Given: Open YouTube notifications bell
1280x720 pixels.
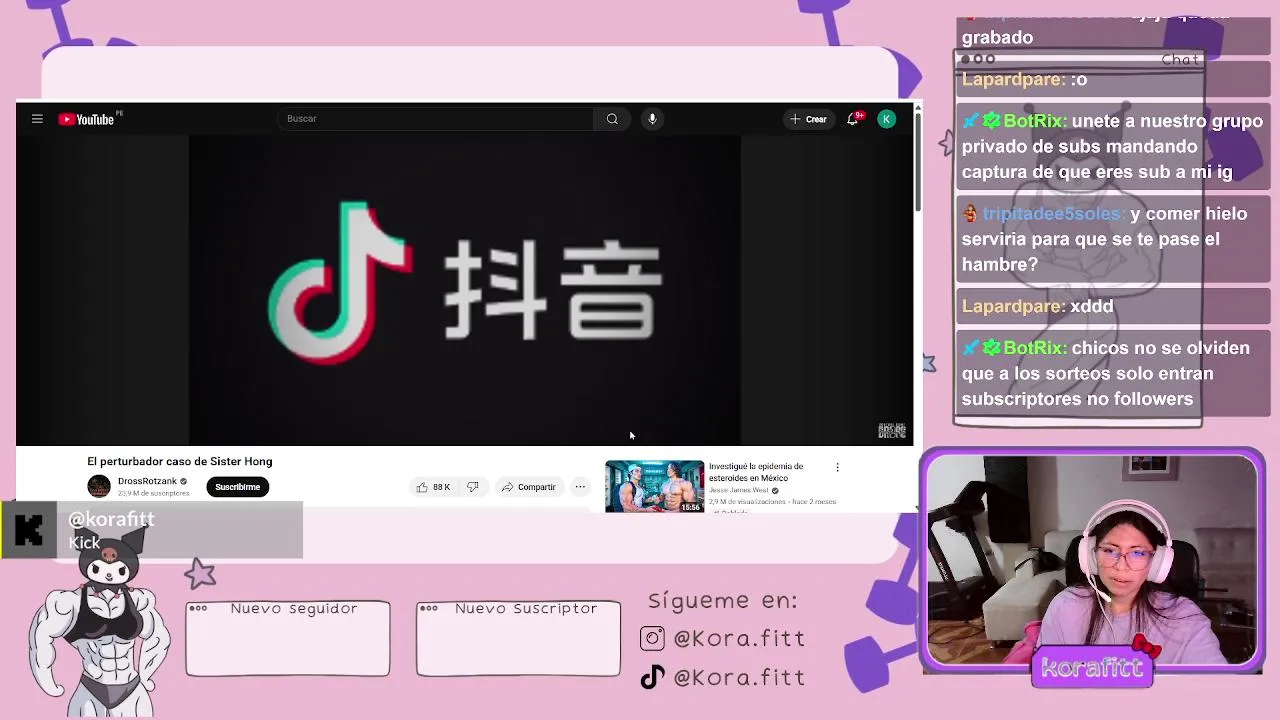Looking at the screenshot, I should pos(853,119).
